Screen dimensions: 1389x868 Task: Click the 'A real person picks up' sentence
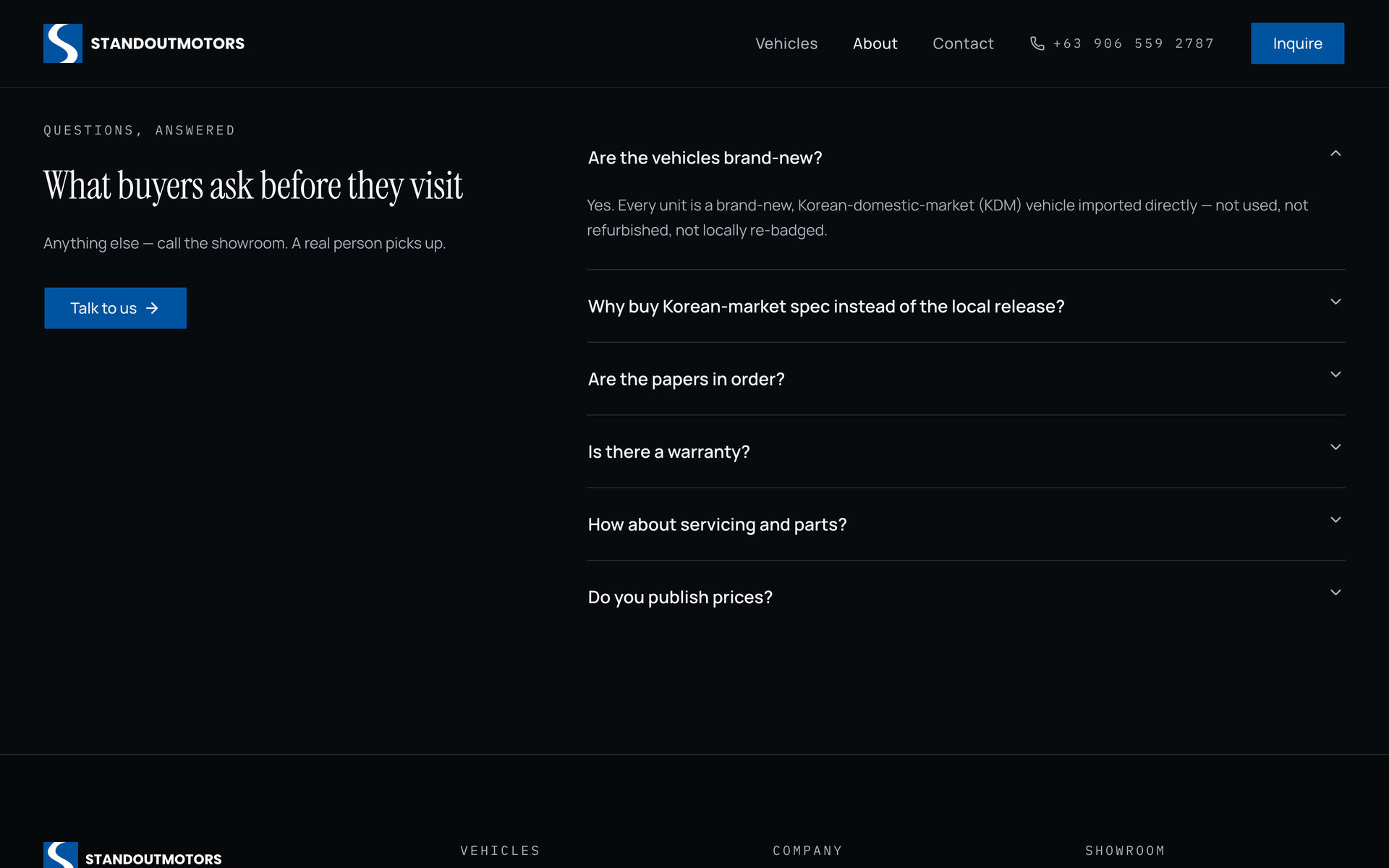point(368,244)
